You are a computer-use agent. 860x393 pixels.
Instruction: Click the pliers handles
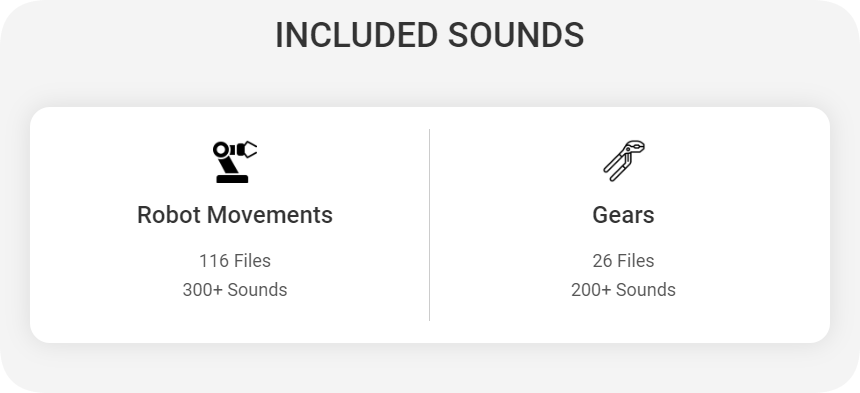click(x=617, y=168)
